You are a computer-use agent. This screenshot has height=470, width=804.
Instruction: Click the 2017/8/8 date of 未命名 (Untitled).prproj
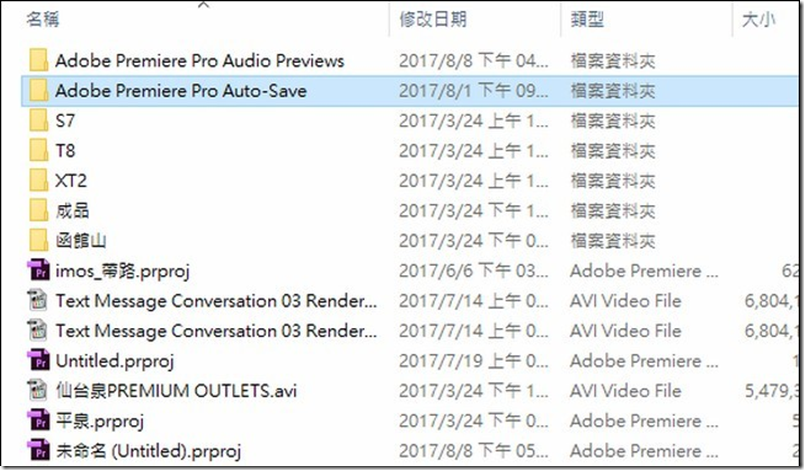(x=435, y=451)
